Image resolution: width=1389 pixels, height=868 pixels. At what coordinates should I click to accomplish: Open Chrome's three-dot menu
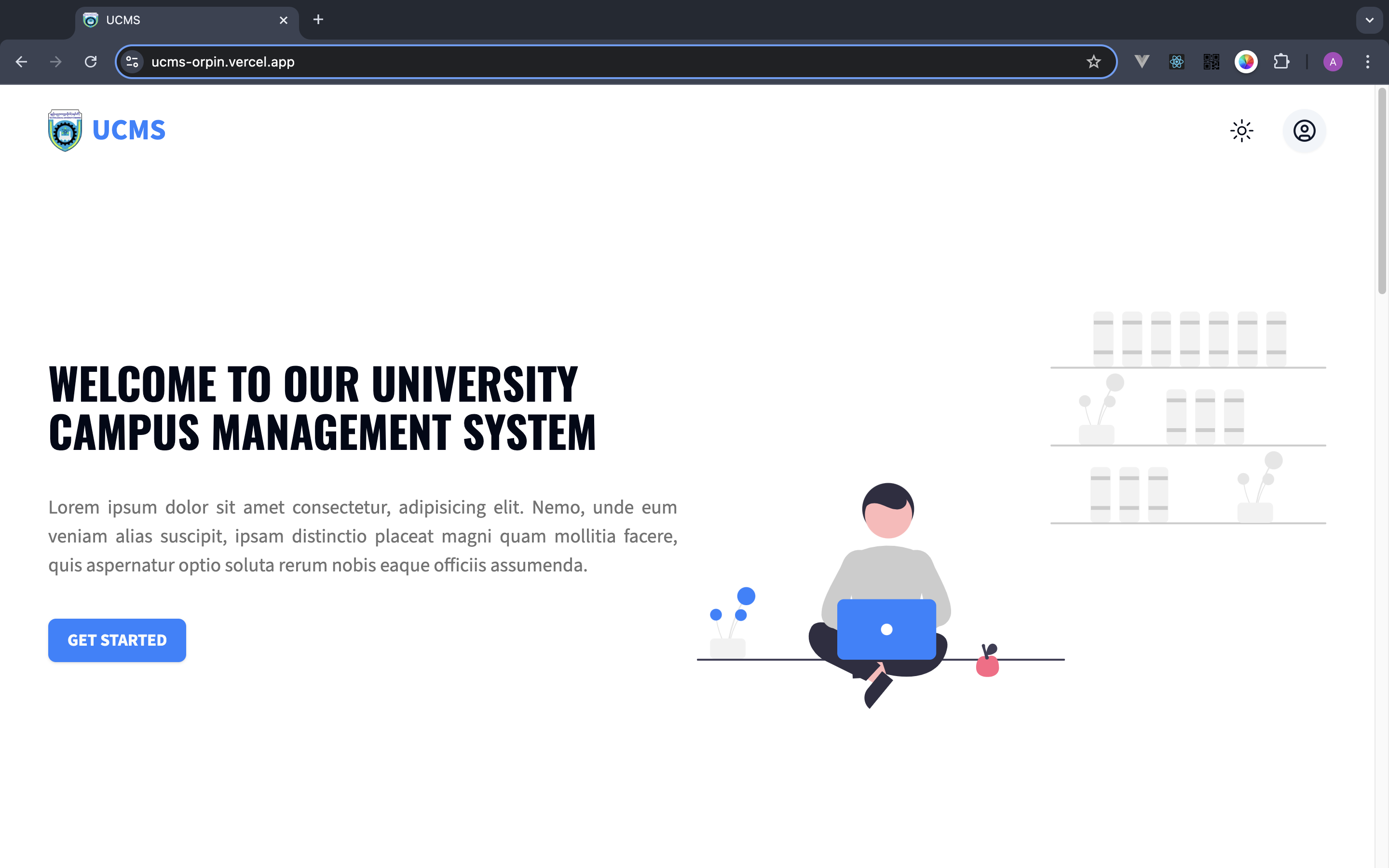point(1368,61)
